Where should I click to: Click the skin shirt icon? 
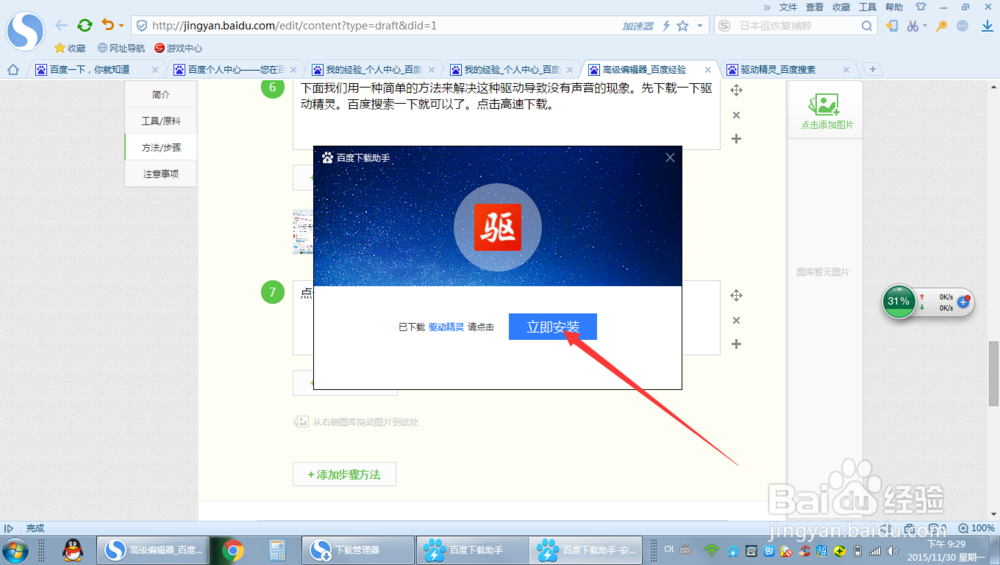click(920, 6)
